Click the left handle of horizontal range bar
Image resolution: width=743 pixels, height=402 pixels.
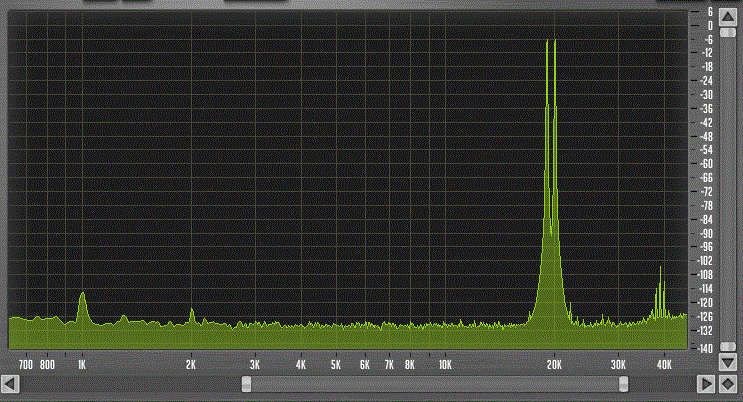[x=246, y=384]
